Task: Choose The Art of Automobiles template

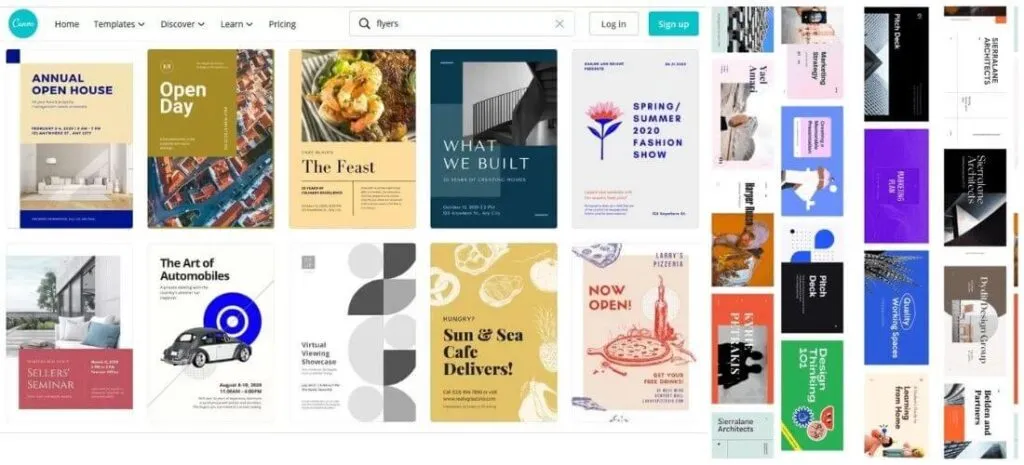Action: tap(211, 332)
